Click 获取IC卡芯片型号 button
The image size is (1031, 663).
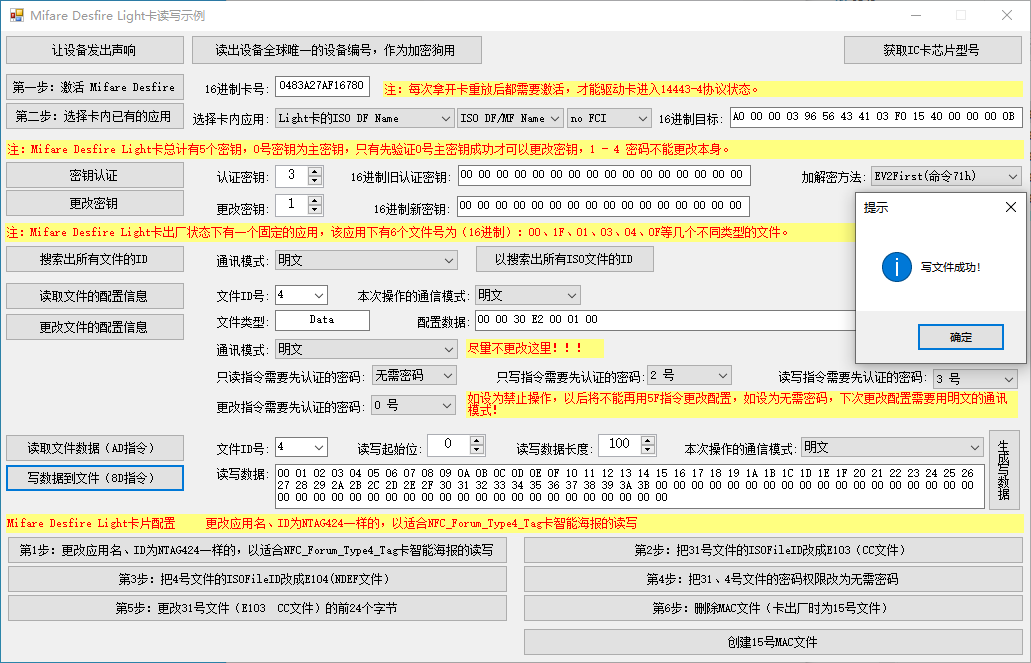pyautogui.click(x=930, y=50)
